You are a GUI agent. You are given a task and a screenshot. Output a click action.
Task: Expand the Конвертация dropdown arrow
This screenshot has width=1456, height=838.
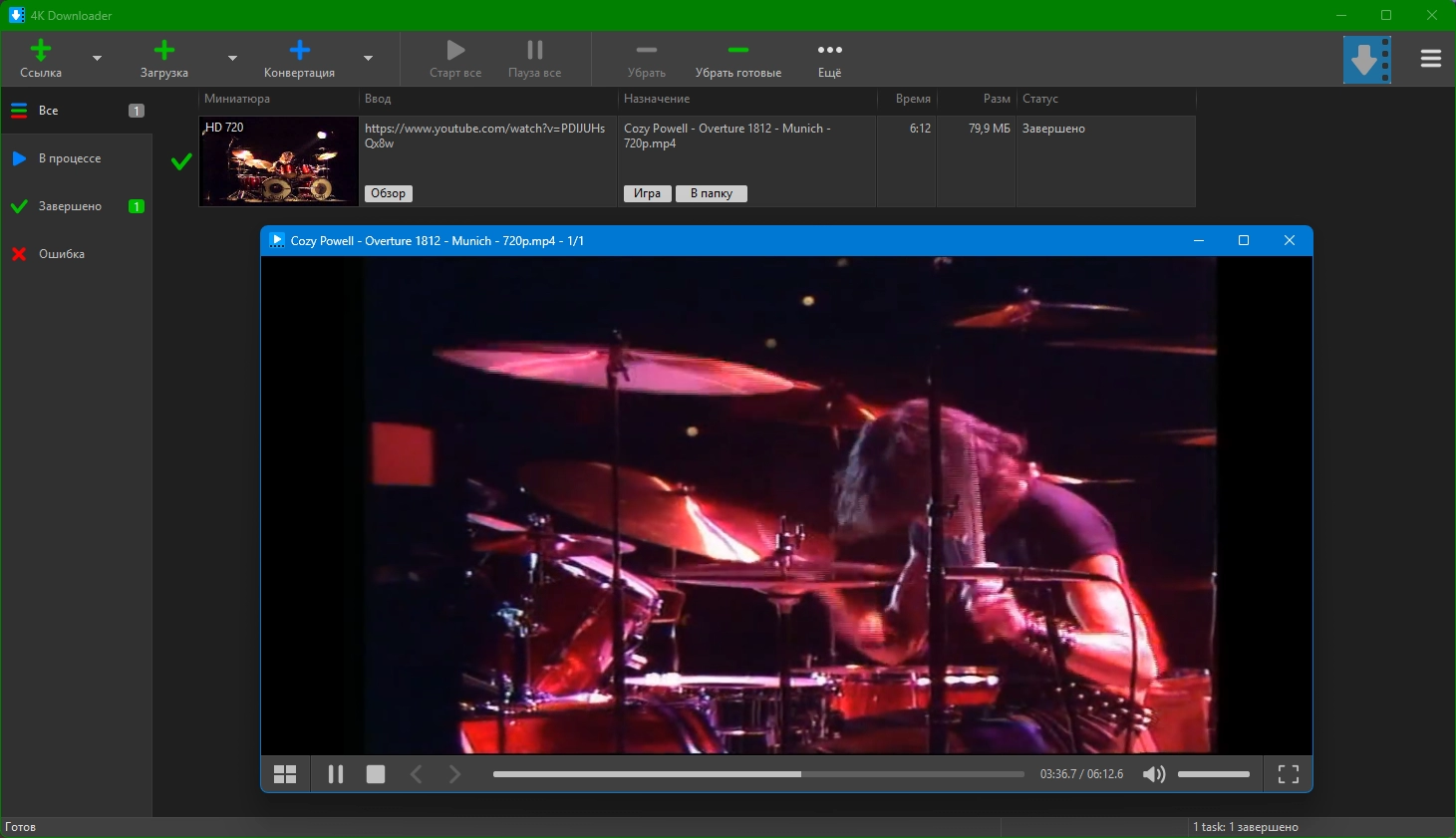[x=368, y=59]
